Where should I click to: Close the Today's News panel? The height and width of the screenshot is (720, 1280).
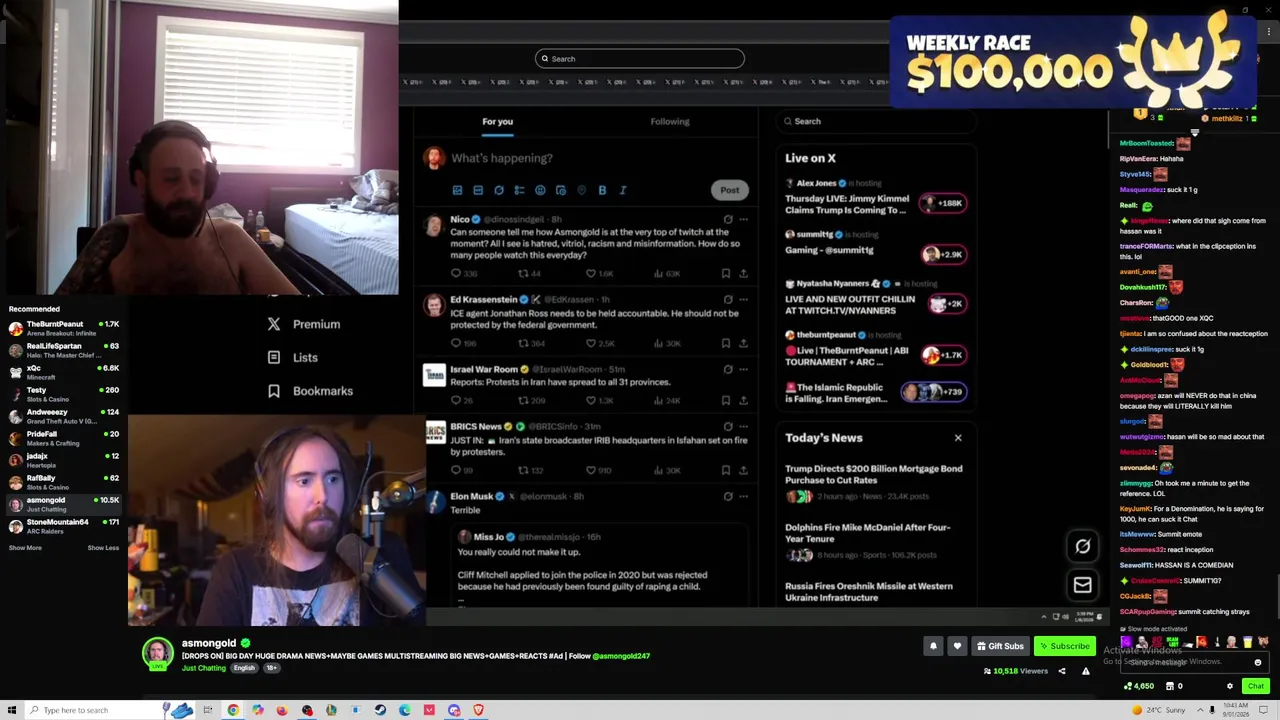point(958,438)
